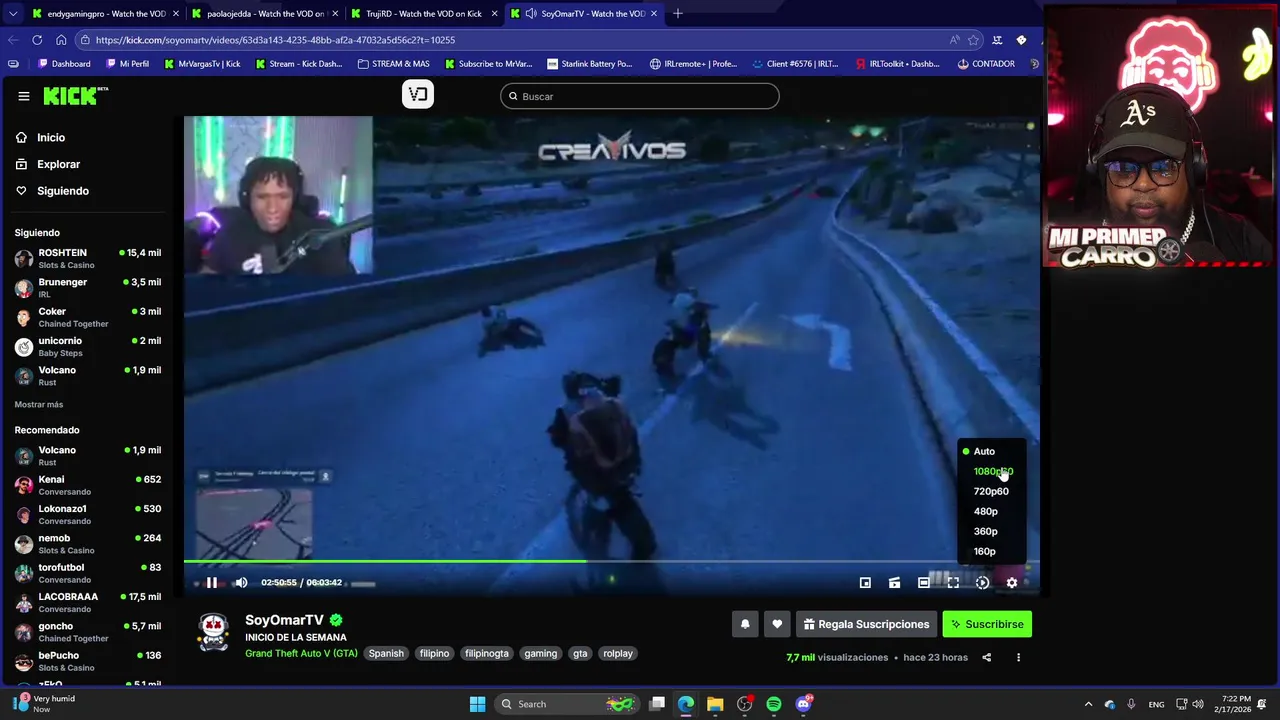The height and width of the screenshot is (720, 1280).
Task: Open the Grand Theft Auto V (GTA) category link
Action: tap(301, 653)
